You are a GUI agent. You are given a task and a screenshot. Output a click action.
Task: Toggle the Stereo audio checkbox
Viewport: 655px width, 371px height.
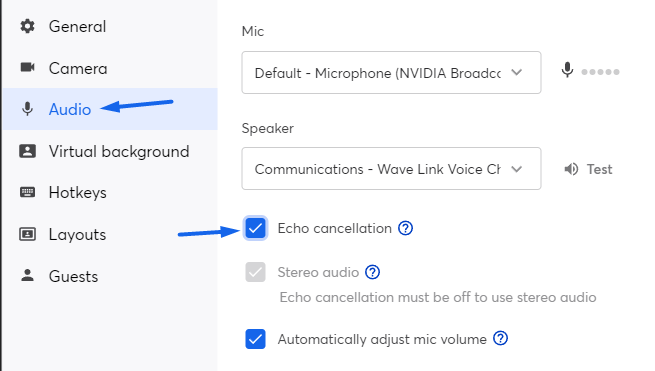[x=255, y=272]
